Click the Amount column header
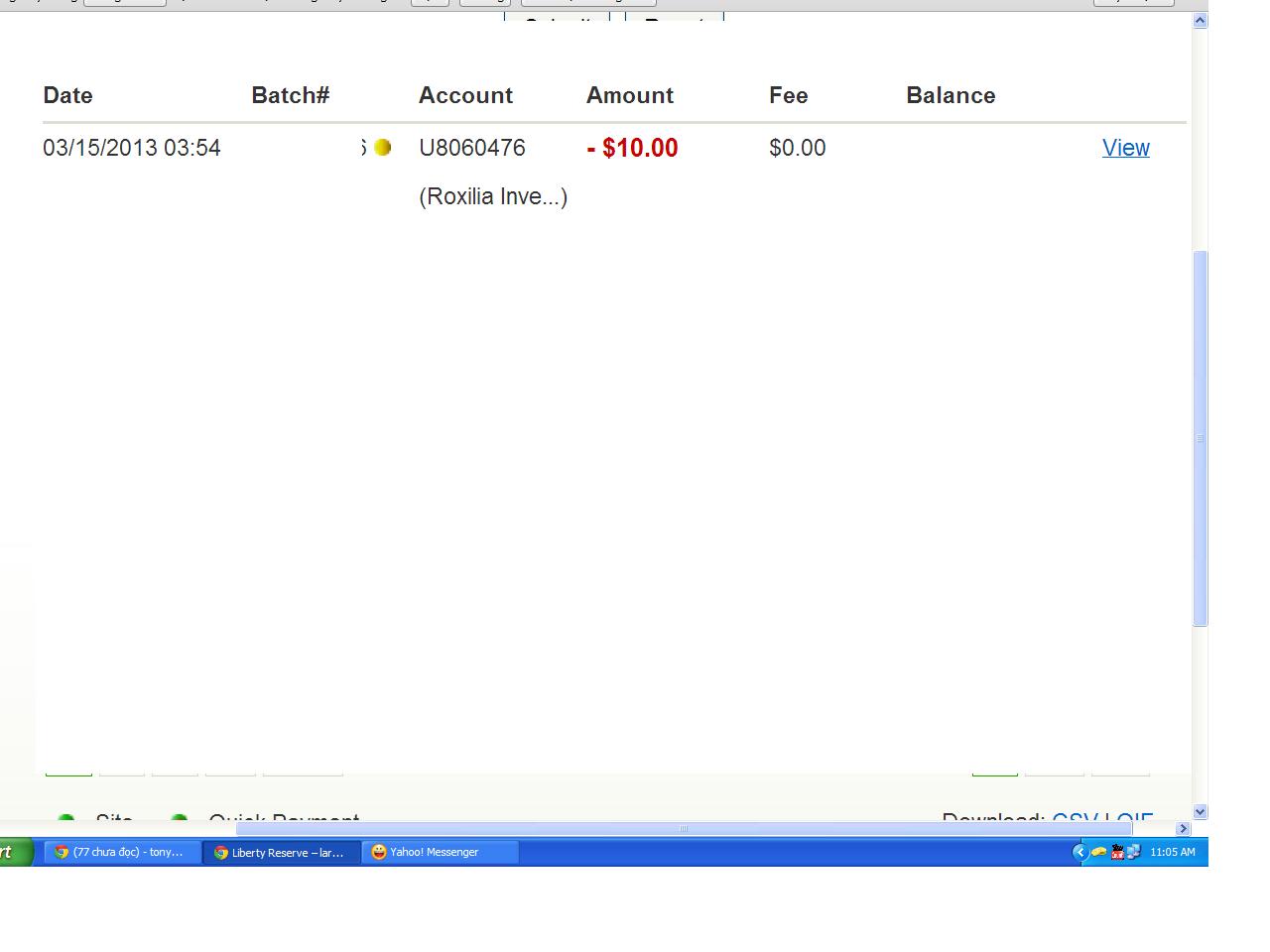 630,95
